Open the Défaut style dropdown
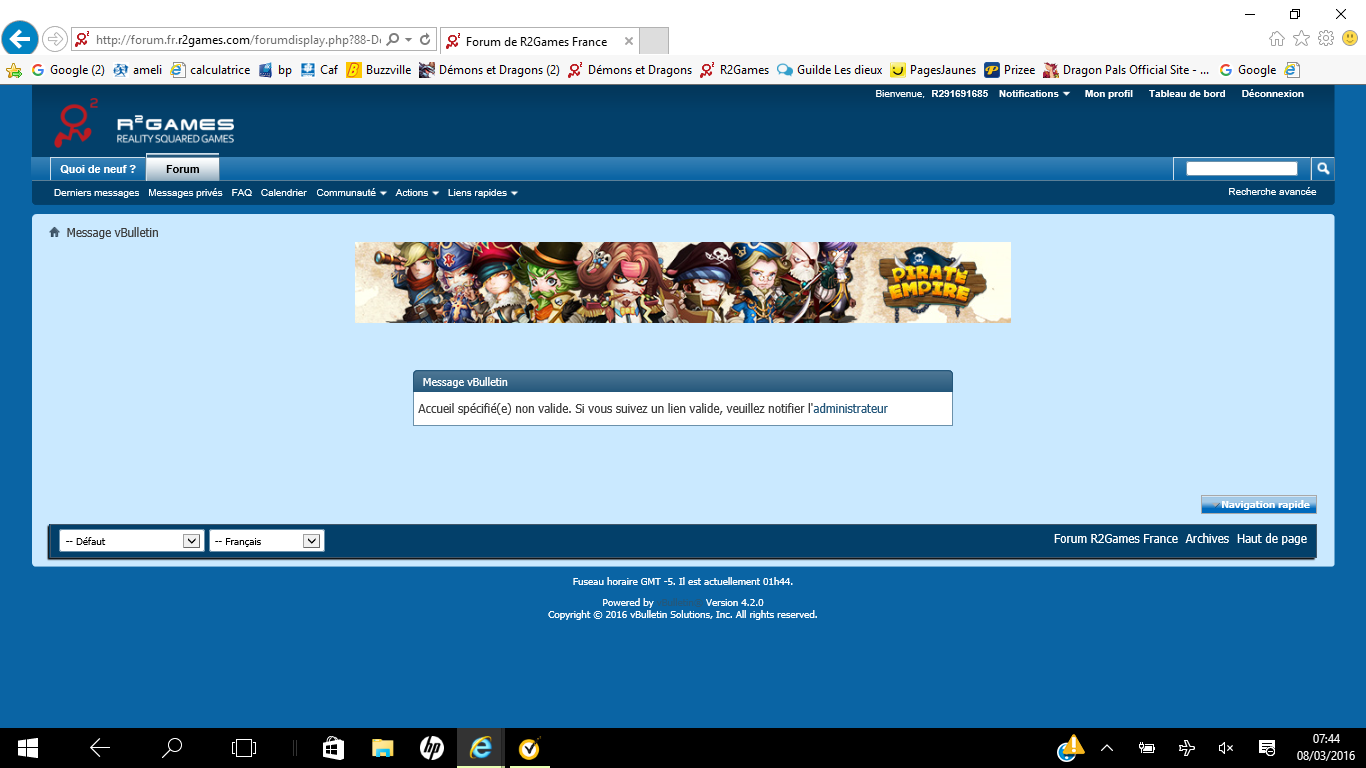This screenshot has width=1366, height=768. [131, 541]
